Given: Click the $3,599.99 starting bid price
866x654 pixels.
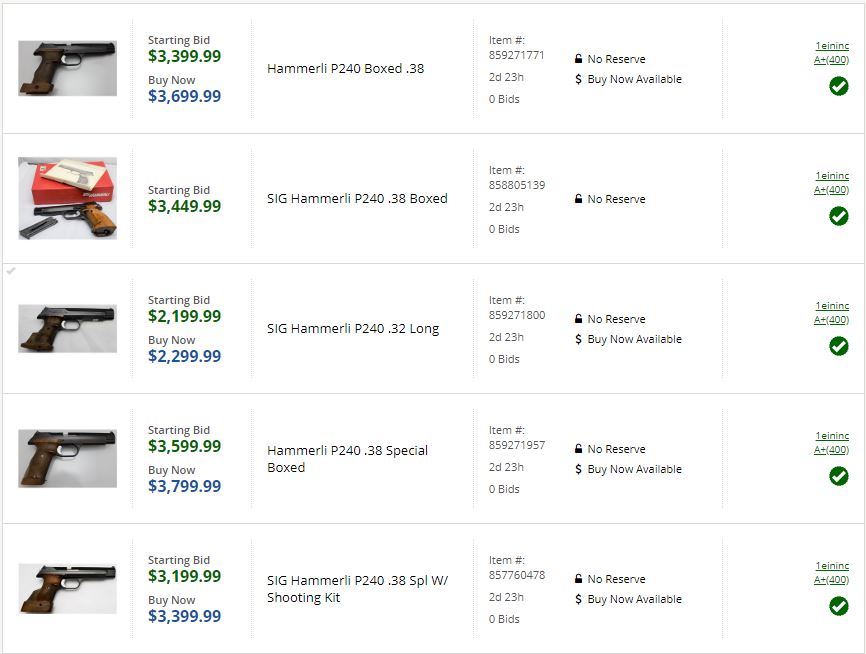Looking at the screenshot, I should [x=184, y=446].
